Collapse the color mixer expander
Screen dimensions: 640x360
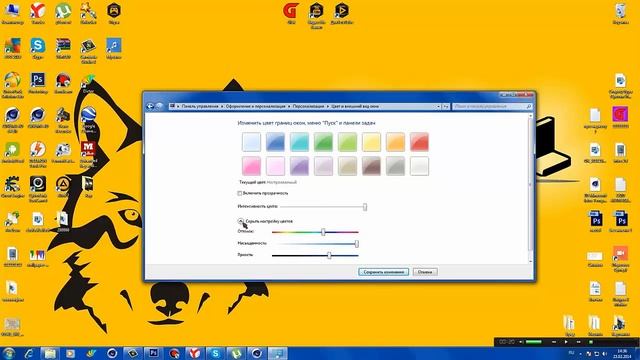point(240,221)
